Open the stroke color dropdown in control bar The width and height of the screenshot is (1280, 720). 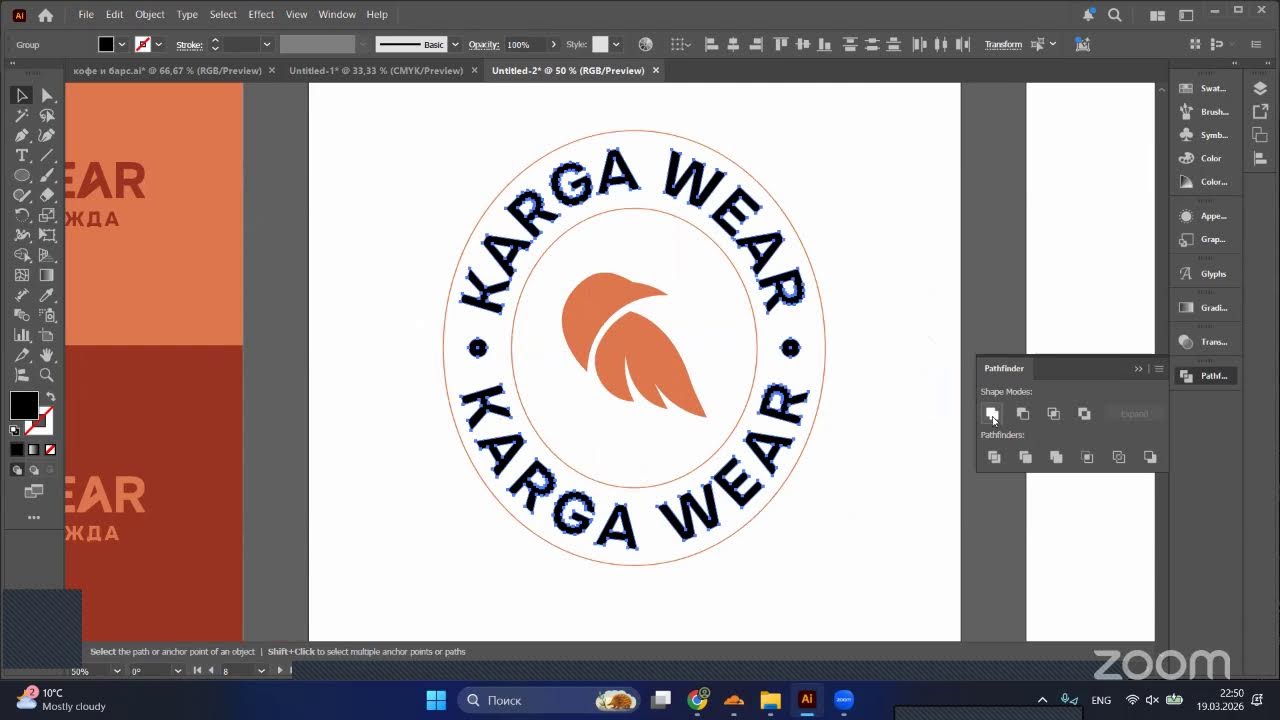(x=158, y=45)
